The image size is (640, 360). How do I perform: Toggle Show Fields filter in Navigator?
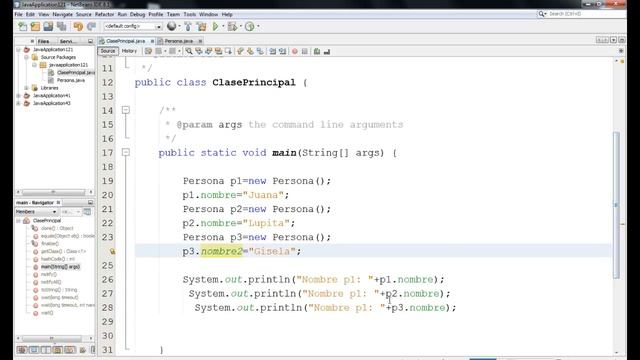pos(34,350)
